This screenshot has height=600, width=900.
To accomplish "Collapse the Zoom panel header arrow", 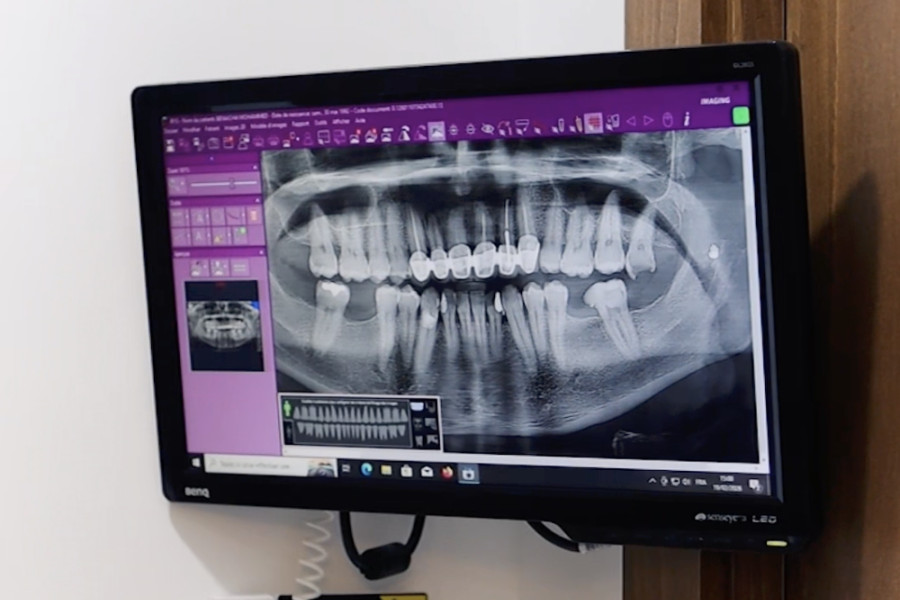I will tap(255, 168).
